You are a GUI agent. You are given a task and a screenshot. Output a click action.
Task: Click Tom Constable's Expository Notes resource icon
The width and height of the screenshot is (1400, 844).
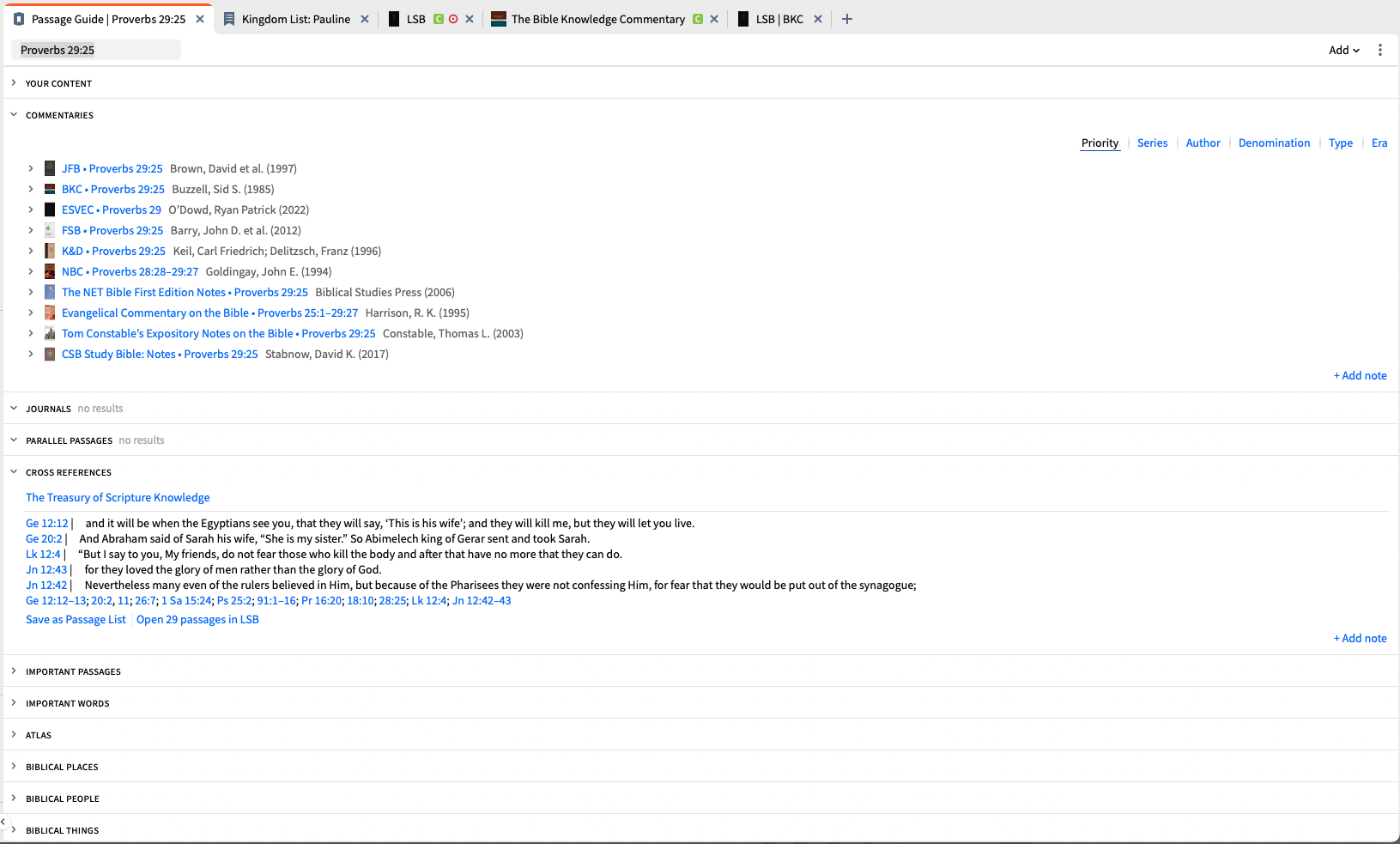coord(49,333)
